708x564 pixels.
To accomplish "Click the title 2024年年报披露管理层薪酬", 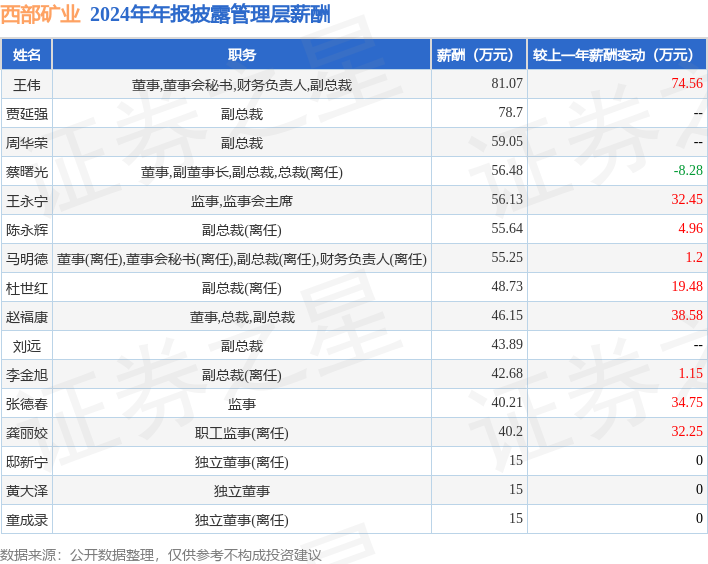I will tap(210, 14).
